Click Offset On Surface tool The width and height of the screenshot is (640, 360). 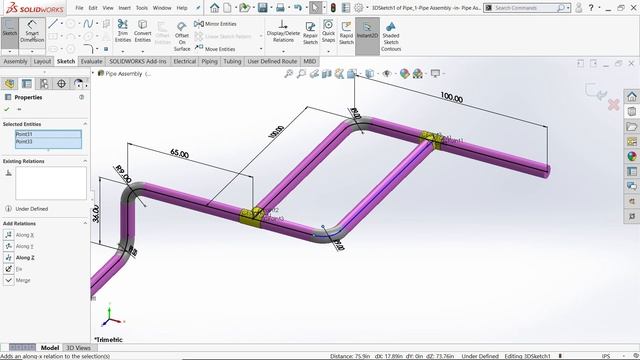pyautogui.click(x=182, y=36)
